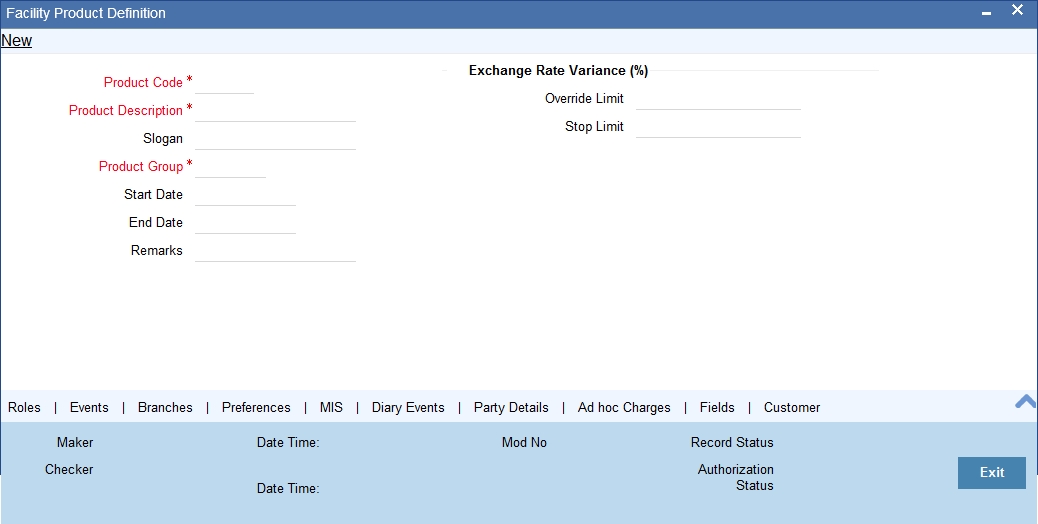Open the Roles sub-screen
Viewport: 1038px width, 524px height.
pos(24,408)
